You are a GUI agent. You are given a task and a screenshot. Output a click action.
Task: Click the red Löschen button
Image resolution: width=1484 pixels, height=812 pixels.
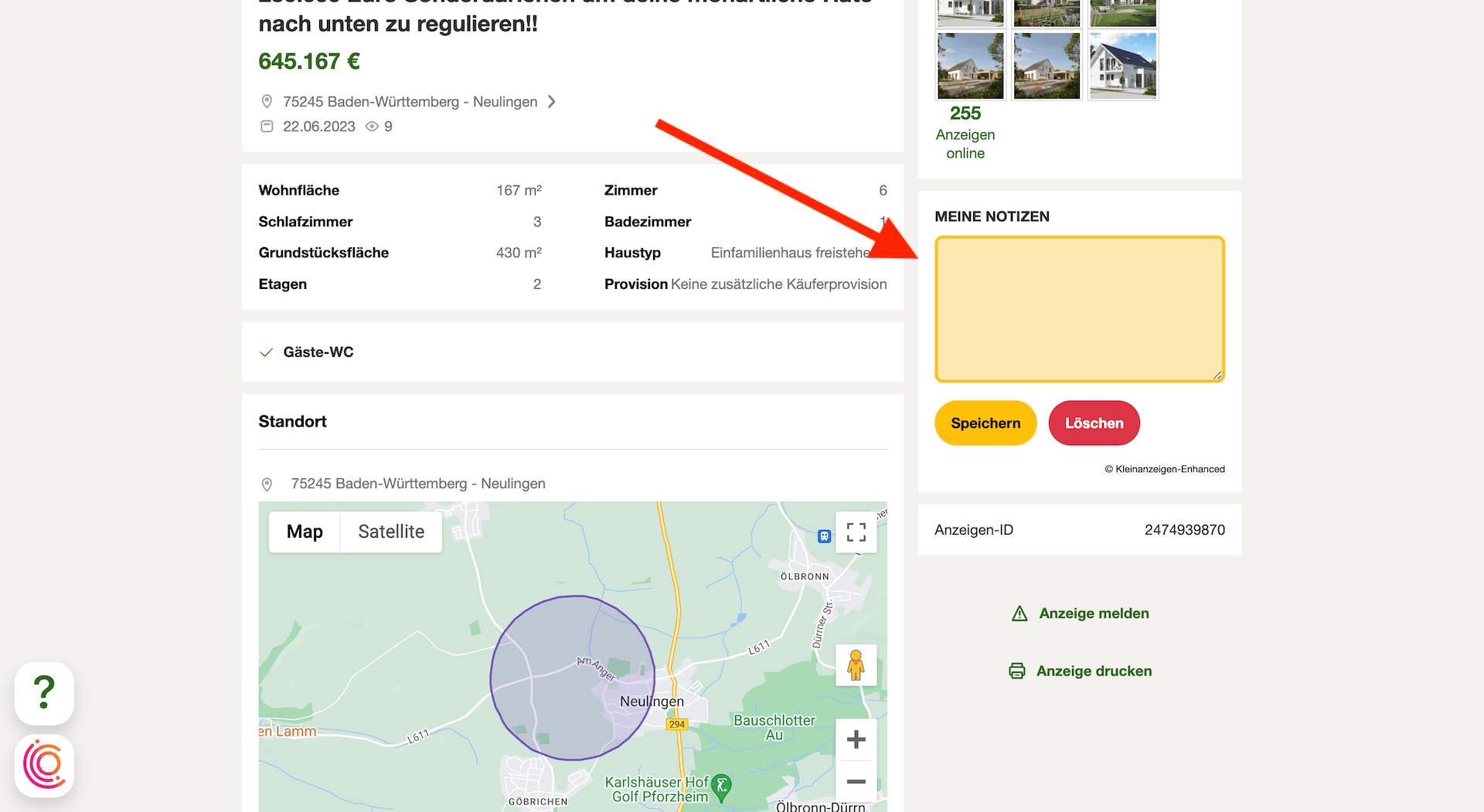(1094, 423)
